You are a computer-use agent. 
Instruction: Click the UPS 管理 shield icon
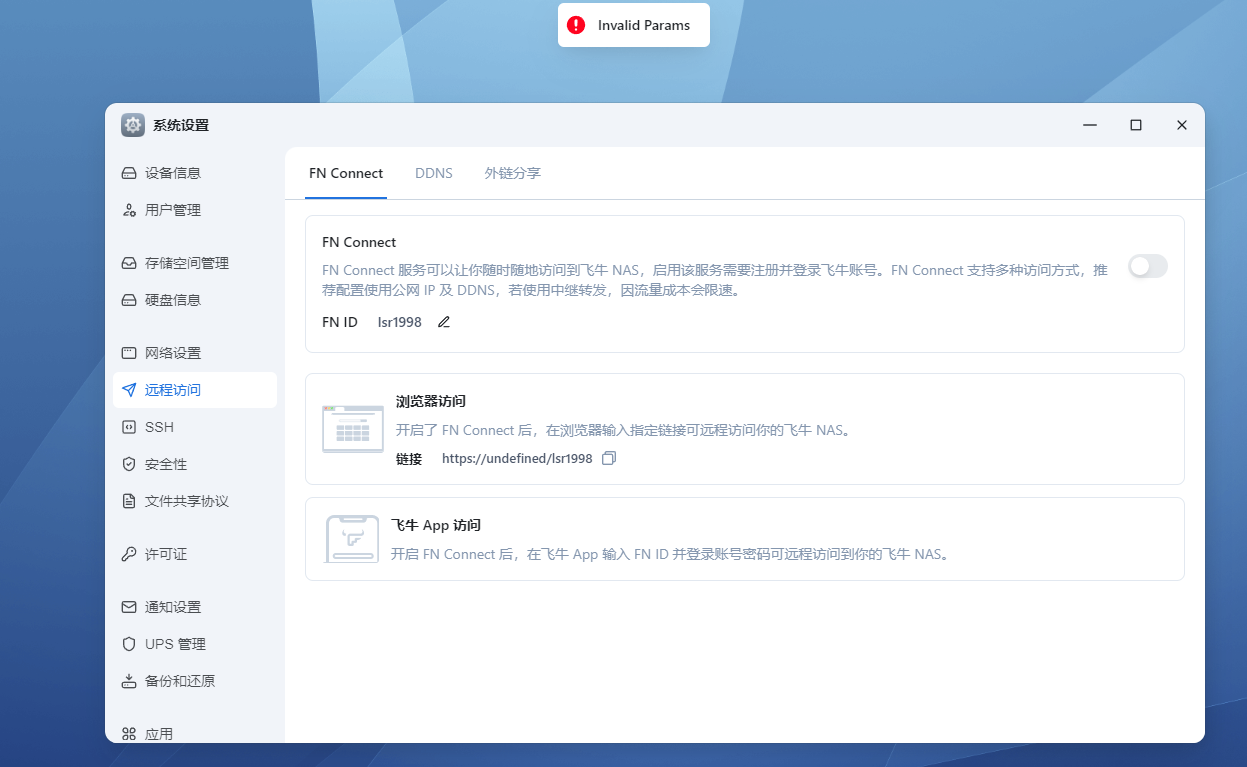[131, 644]
